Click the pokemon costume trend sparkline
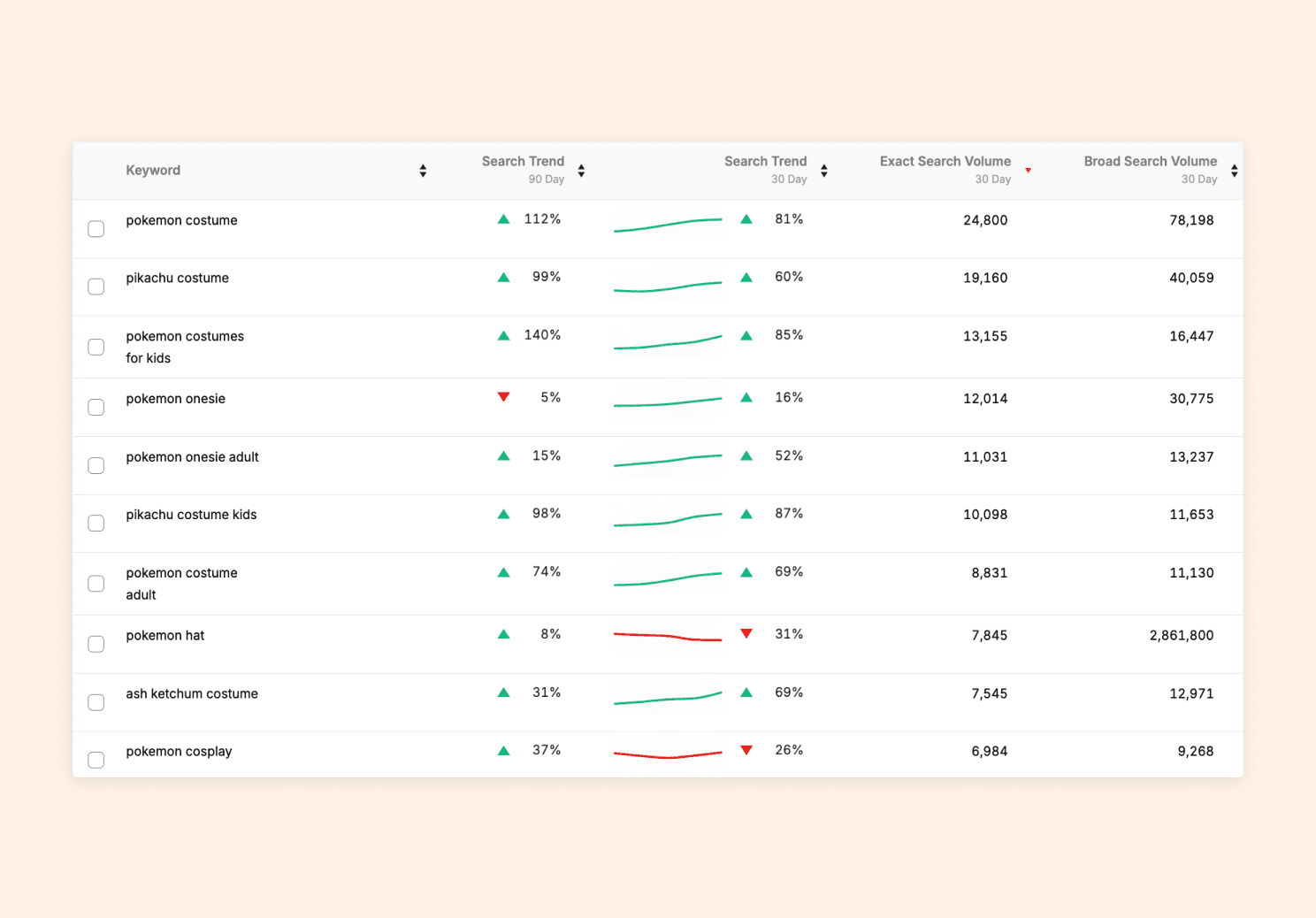1316x918 pixels. pos(668,225)
